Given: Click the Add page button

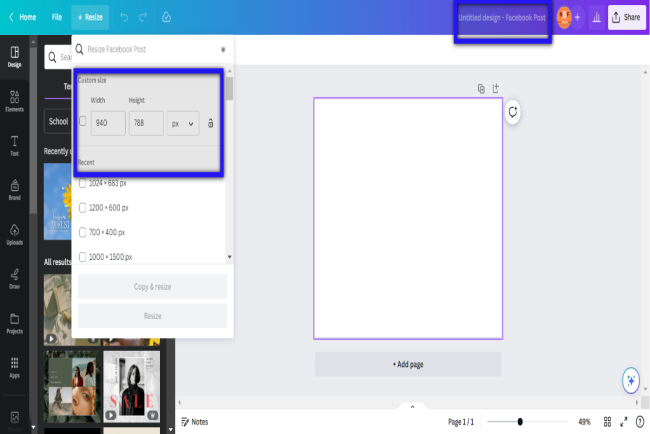Looking at the screenshot, I should 408,364.
